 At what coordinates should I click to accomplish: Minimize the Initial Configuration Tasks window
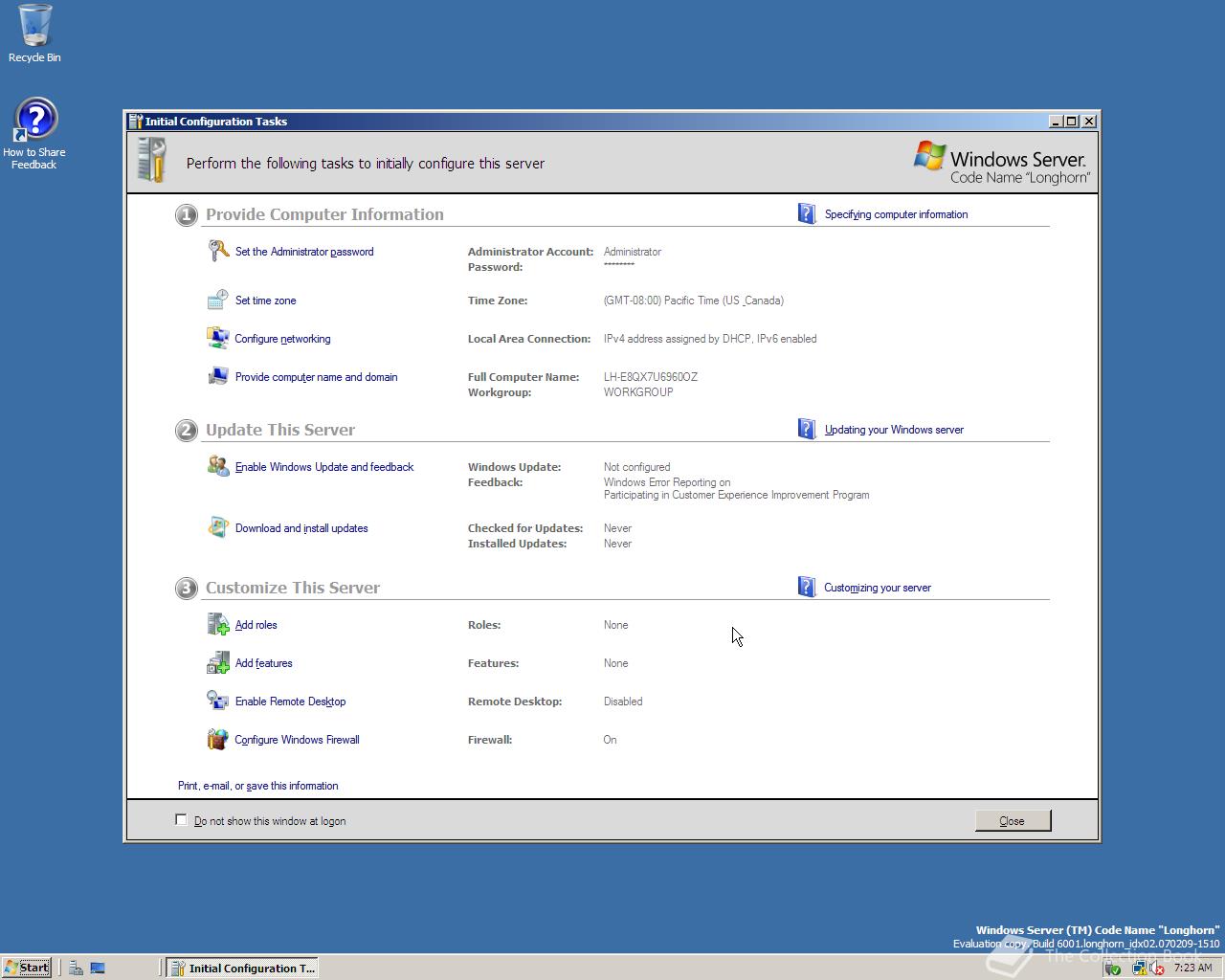click(x=1057, y=121)
